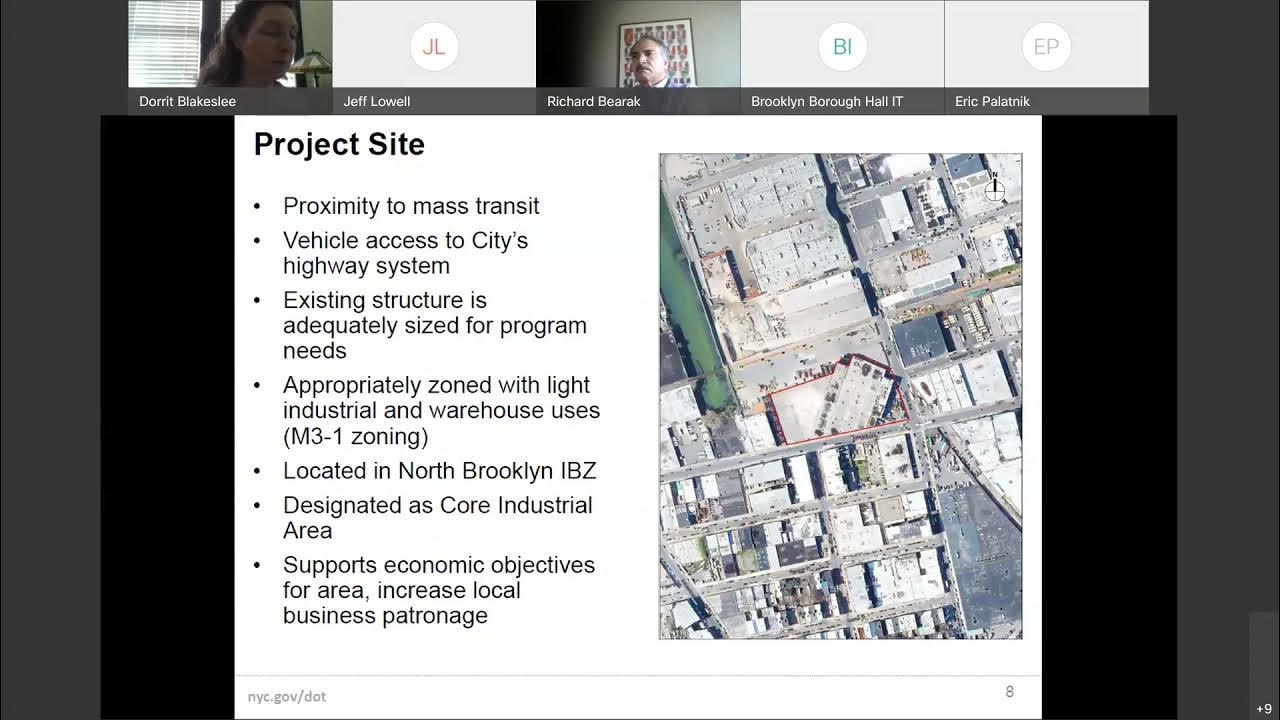Click "Supports economic objectives" bullet
Image resolution: width=1280 pixels, height=720 pixels.
click(439, 590)
